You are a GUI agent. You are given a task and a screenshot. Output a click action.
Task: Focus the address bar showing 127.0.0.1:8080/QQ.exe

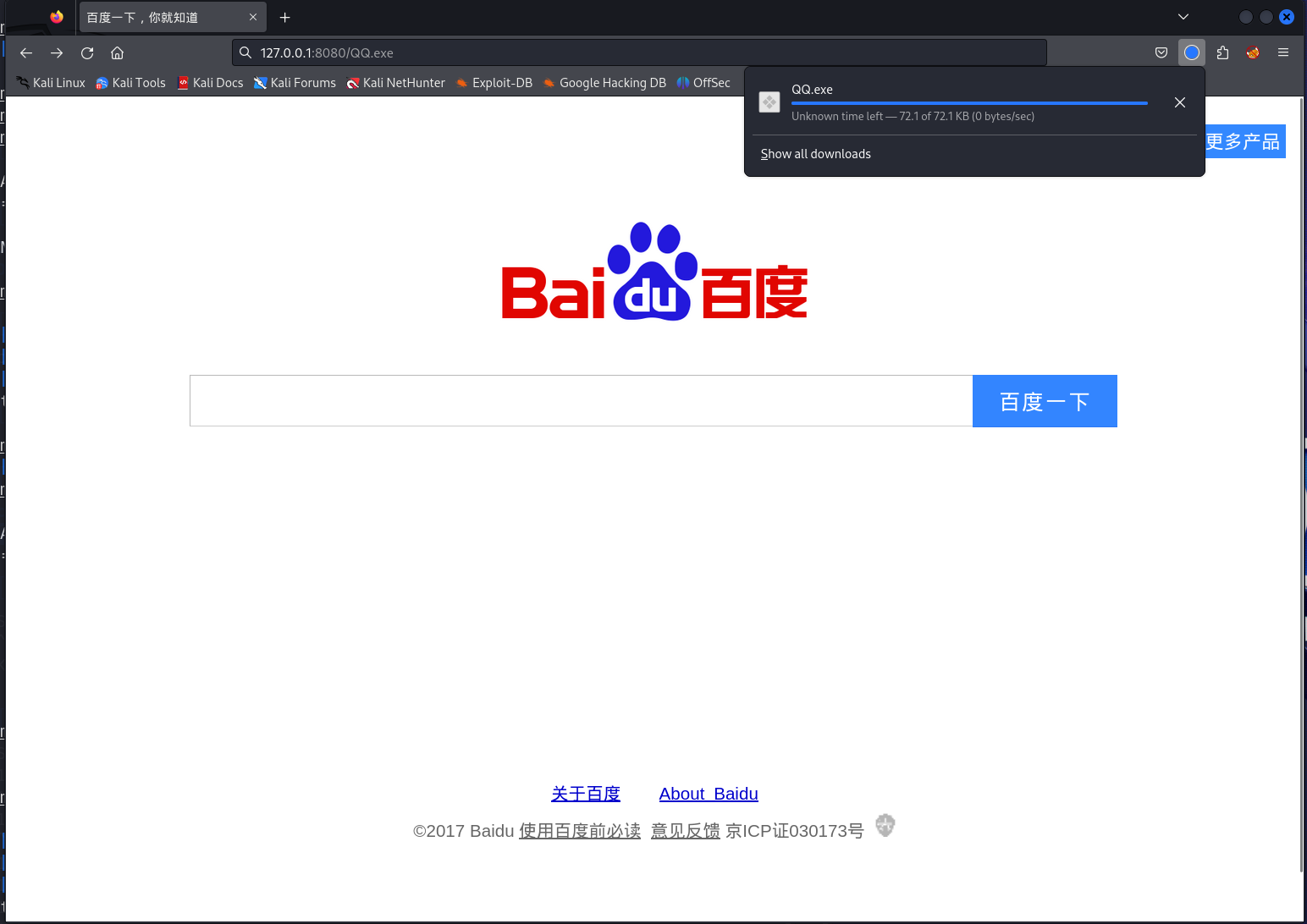(x=639, y=52)
